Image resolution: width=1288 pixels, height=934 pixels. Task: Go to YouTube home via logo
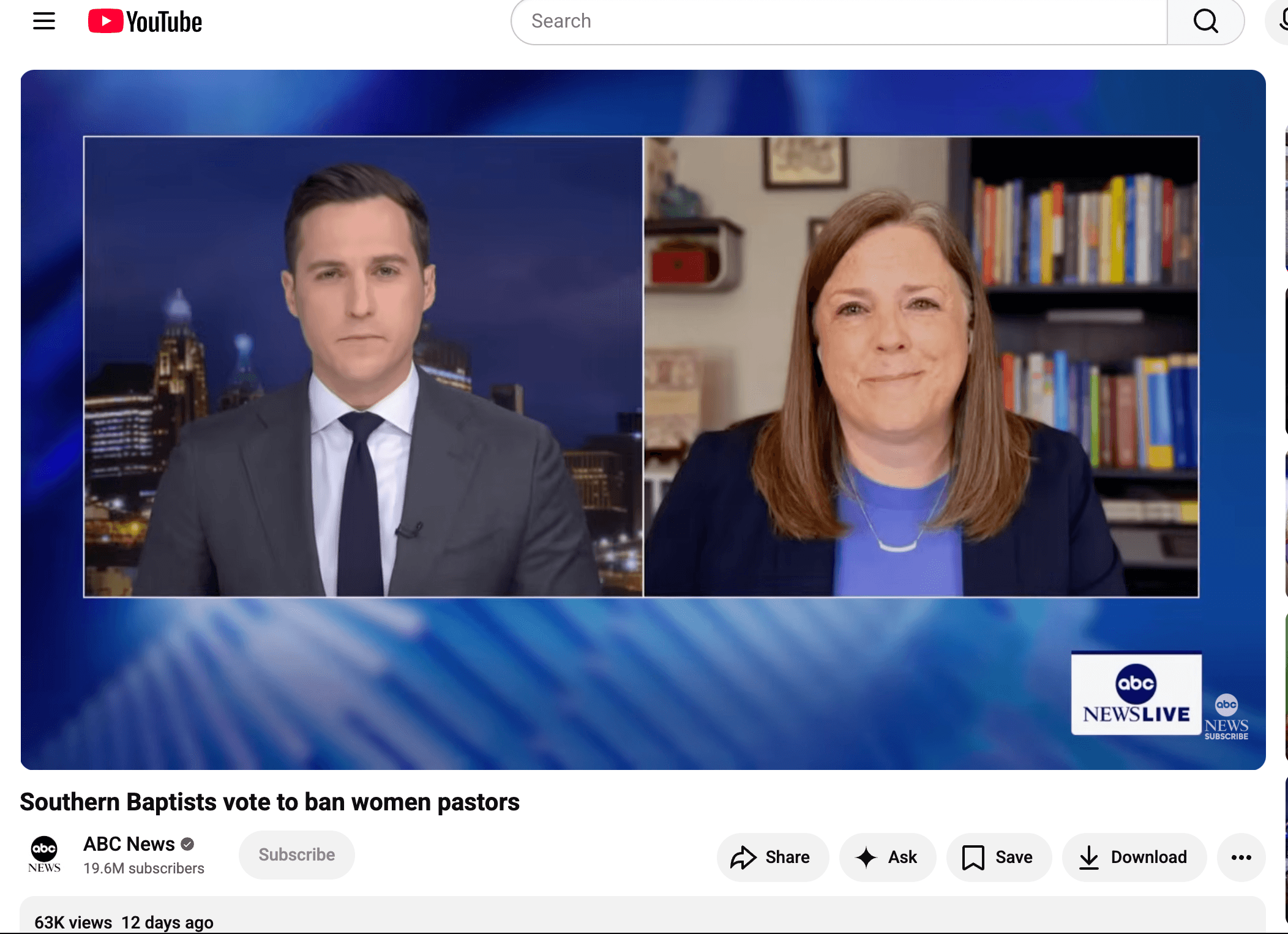click(x=145, y=21)
